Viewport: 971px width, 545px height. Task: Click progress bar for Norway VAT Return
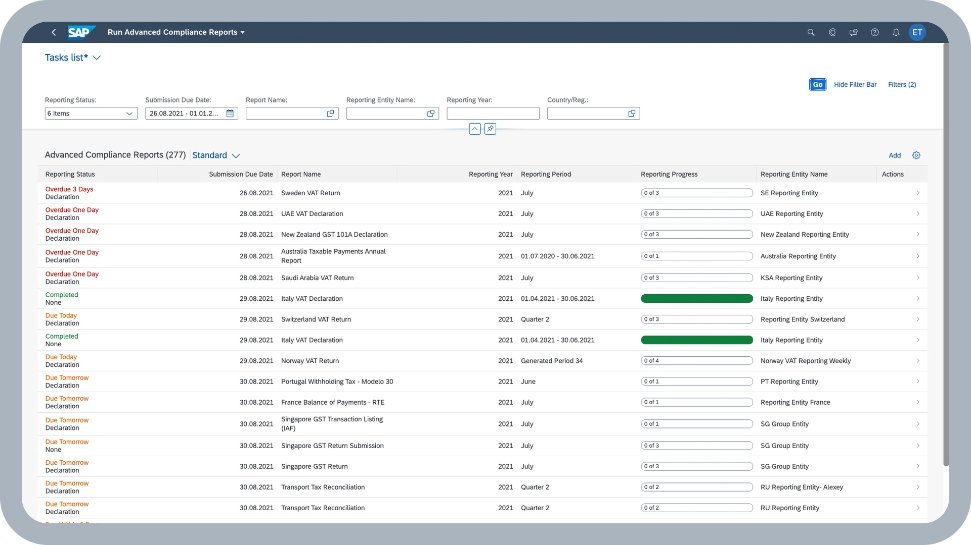tap(697, 360)
